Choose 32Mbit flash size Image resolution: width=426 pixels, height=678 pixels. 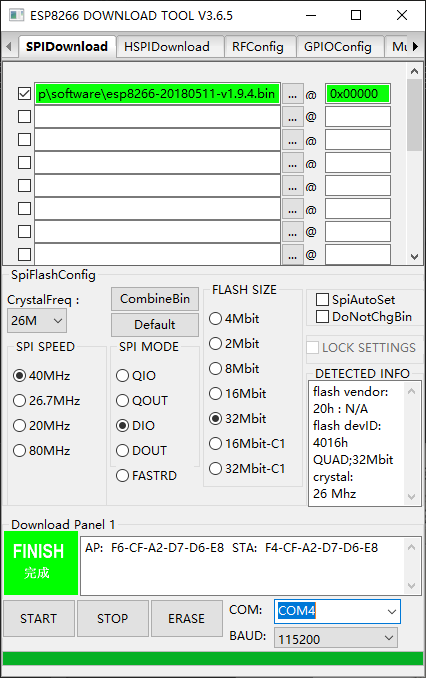click(x=237, y=419)
